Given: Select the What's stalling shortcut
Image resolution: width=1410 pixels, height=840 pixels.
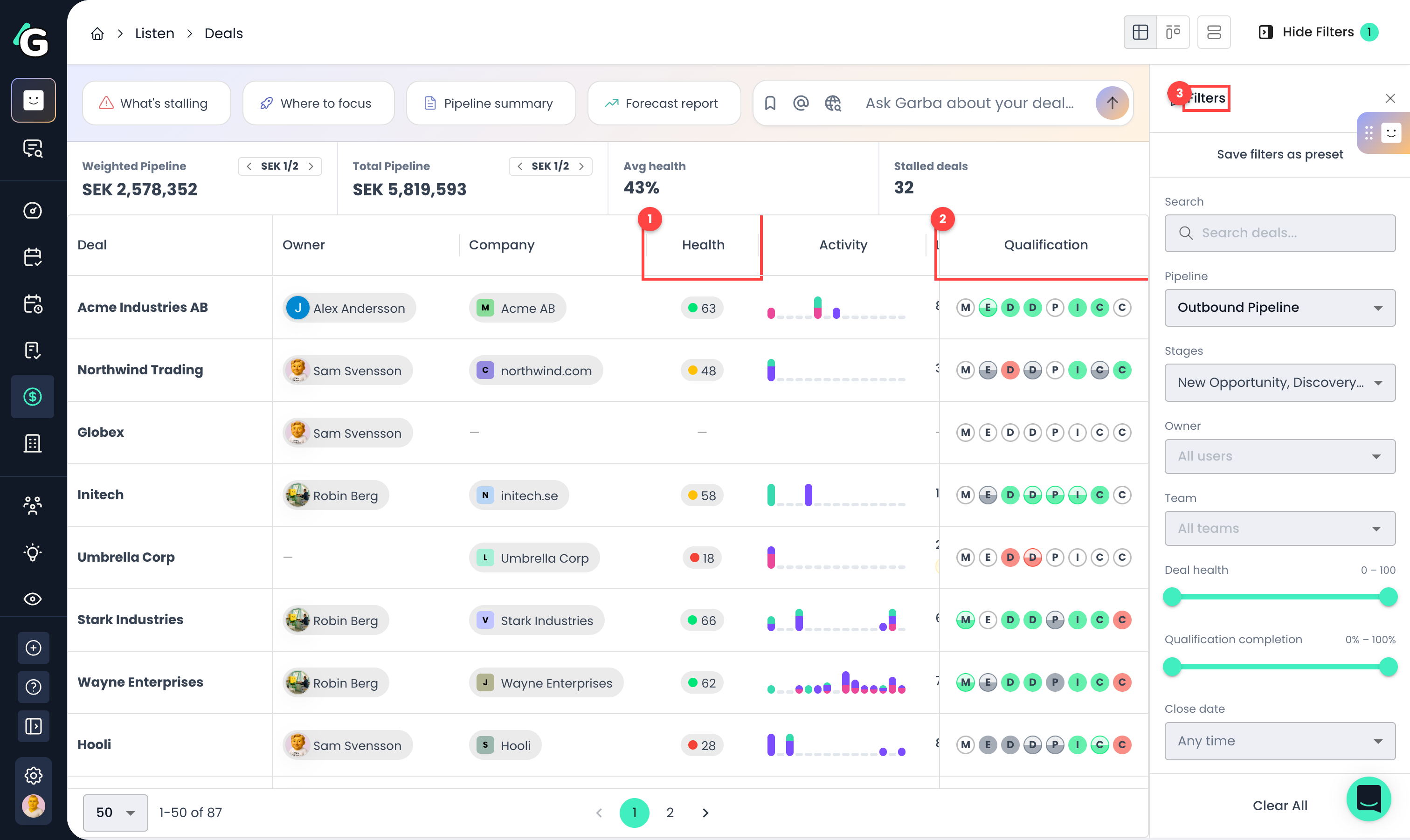Looking at the screenshot, I should point(156,103).
